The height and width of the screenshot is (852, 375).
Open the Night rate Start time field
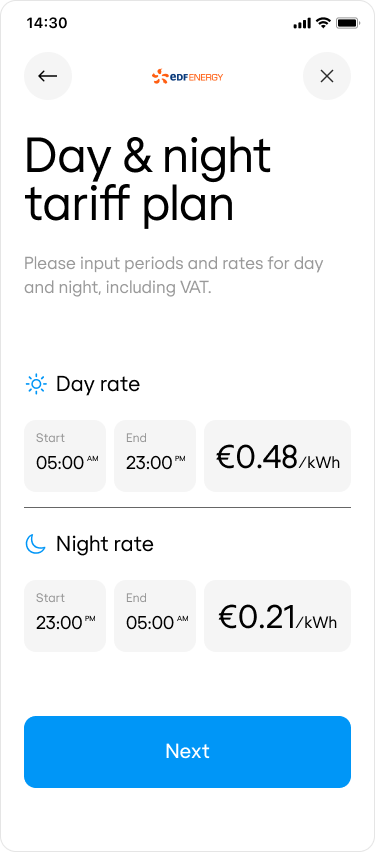click(65, 616)
